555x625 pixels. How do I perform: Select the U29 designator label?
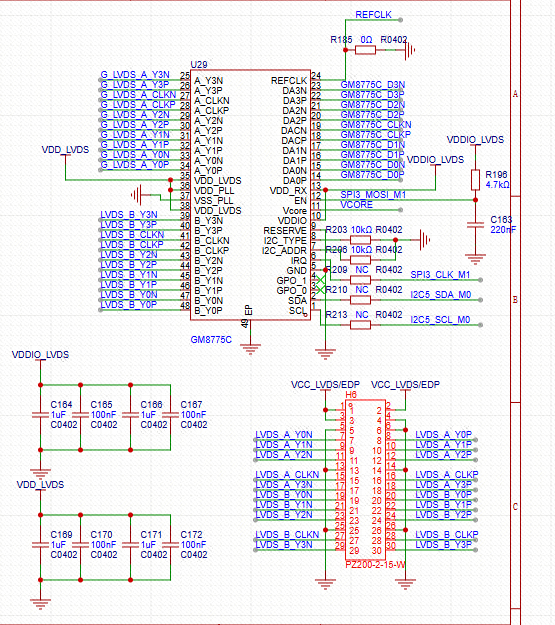coord(199,65)
